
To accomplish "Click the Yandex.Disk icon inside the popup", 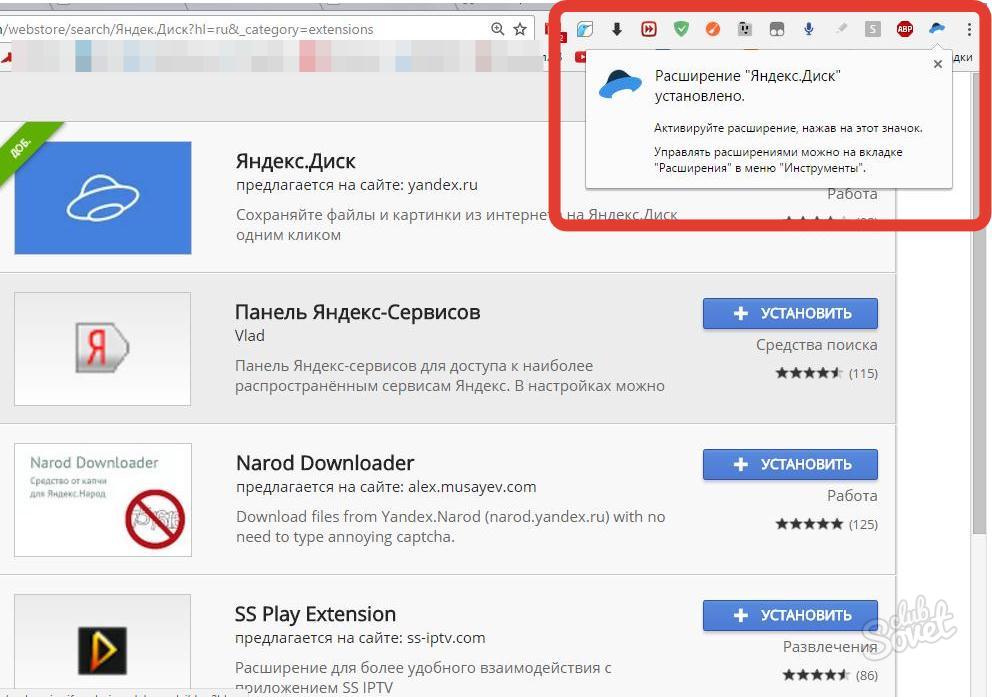I will (x=620, y=84).
